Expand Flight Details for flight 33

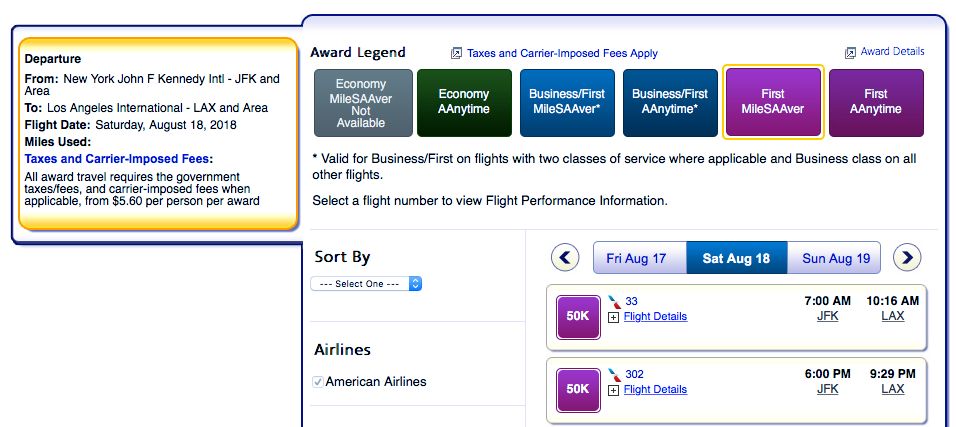point(614,317)
